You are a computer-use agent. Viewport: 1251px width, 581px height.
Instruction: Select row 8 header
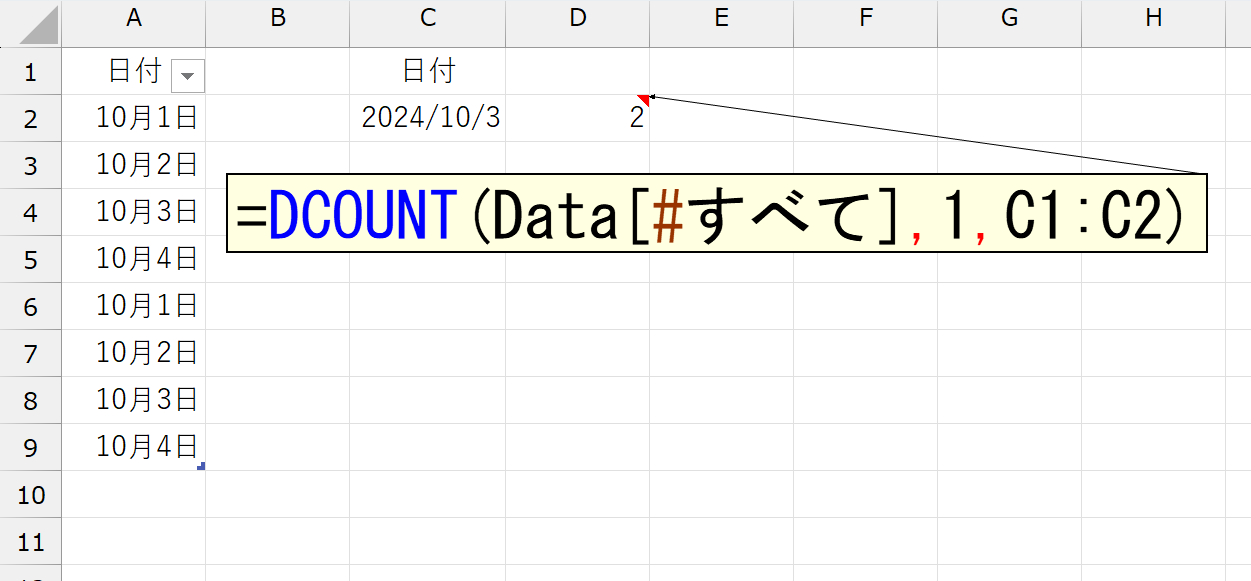tap(30, 400)
